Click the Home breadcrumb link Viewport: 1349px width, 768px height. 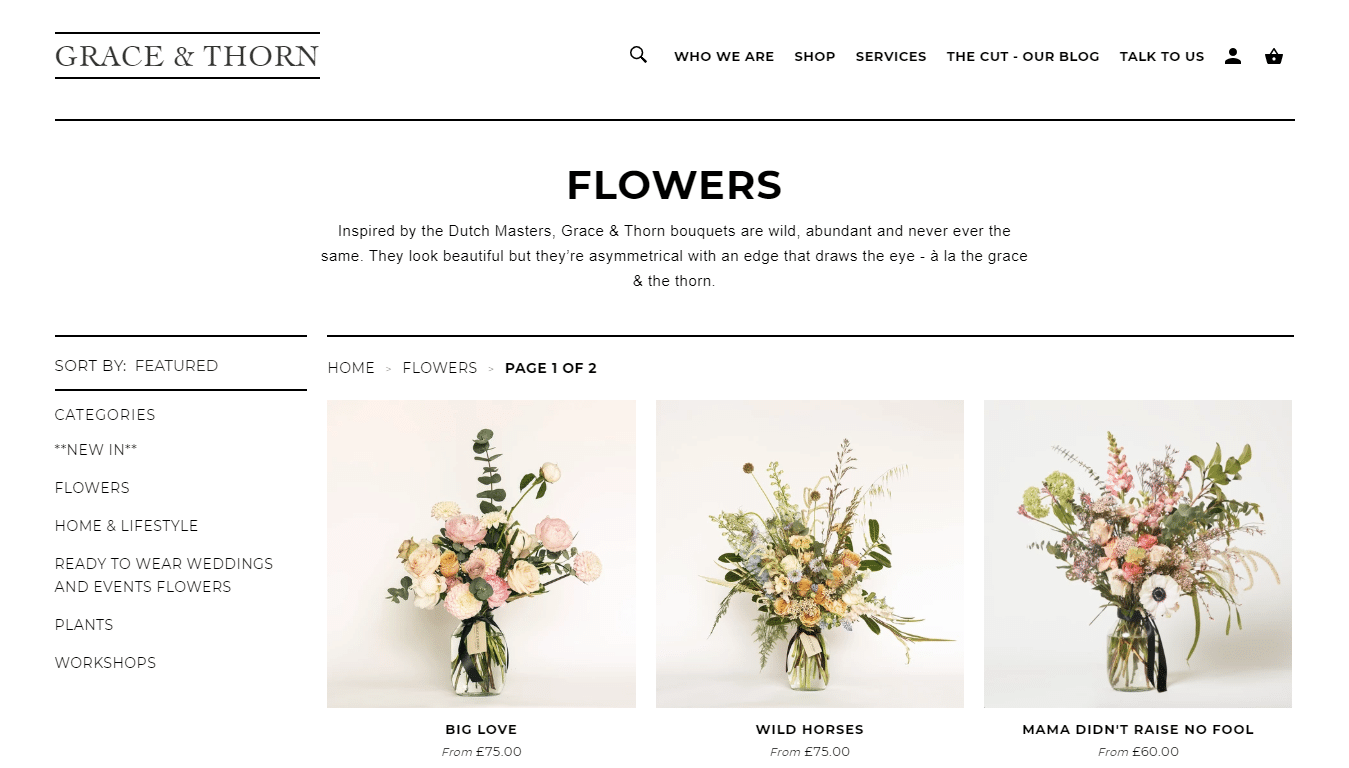(351, 368)
